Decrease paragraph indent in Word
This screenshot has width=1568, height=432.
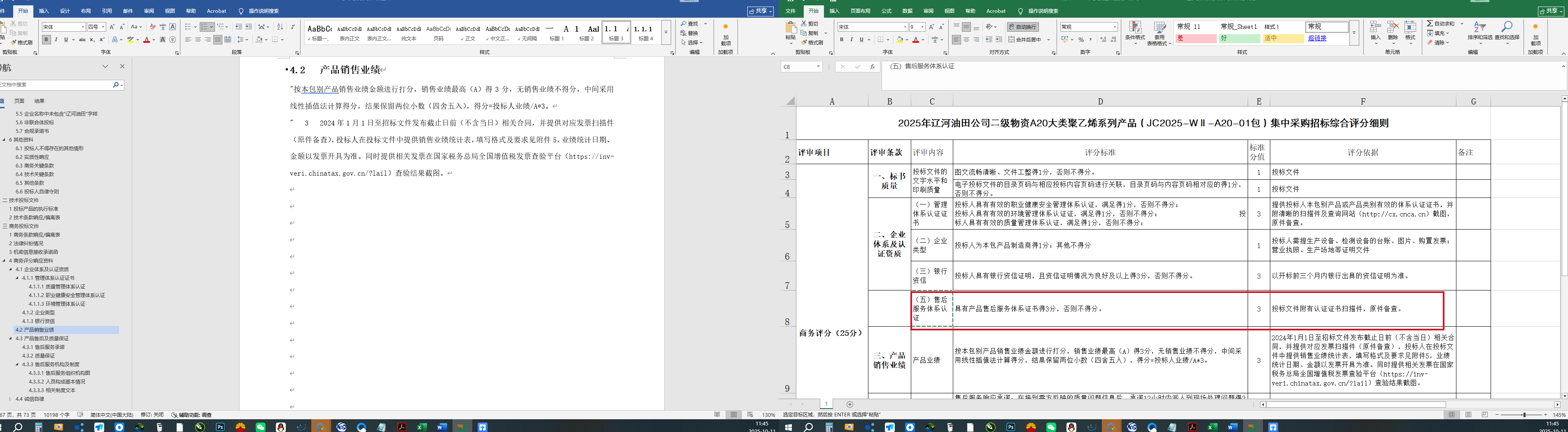238,27
